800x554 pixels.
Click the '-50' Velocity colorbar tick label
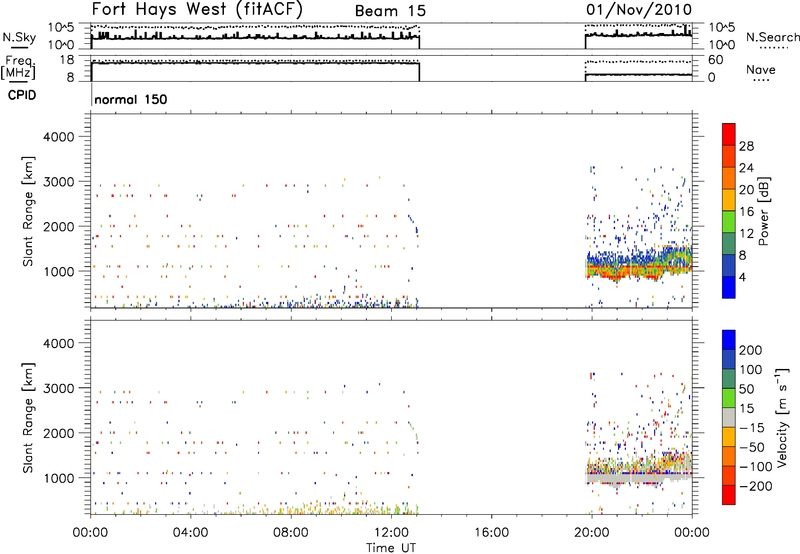click(x=752, y=447)
